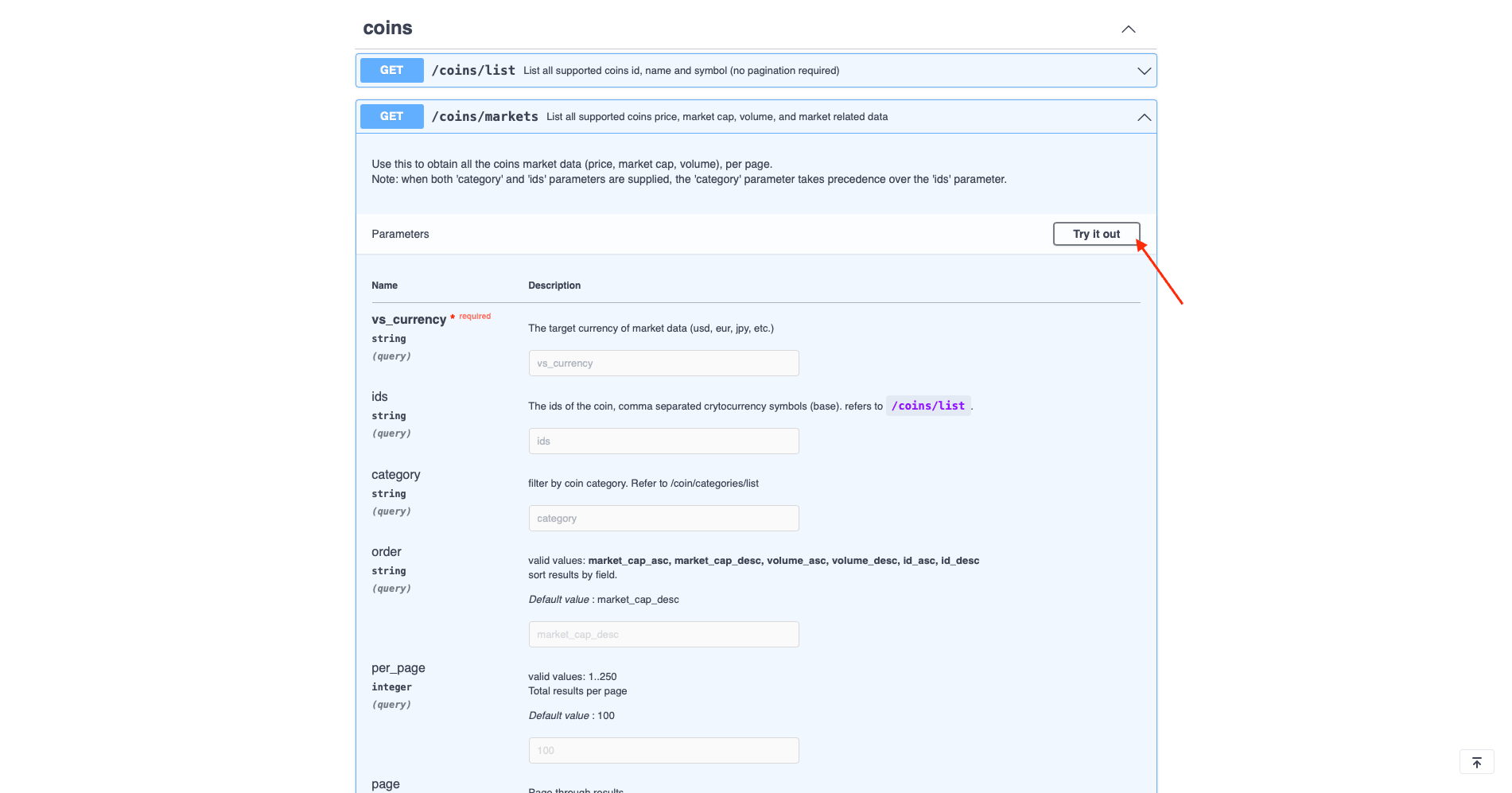Collapse the /coins/markets endpoint
Screen dimensions: 1512x793
(x=1144, y=117)
